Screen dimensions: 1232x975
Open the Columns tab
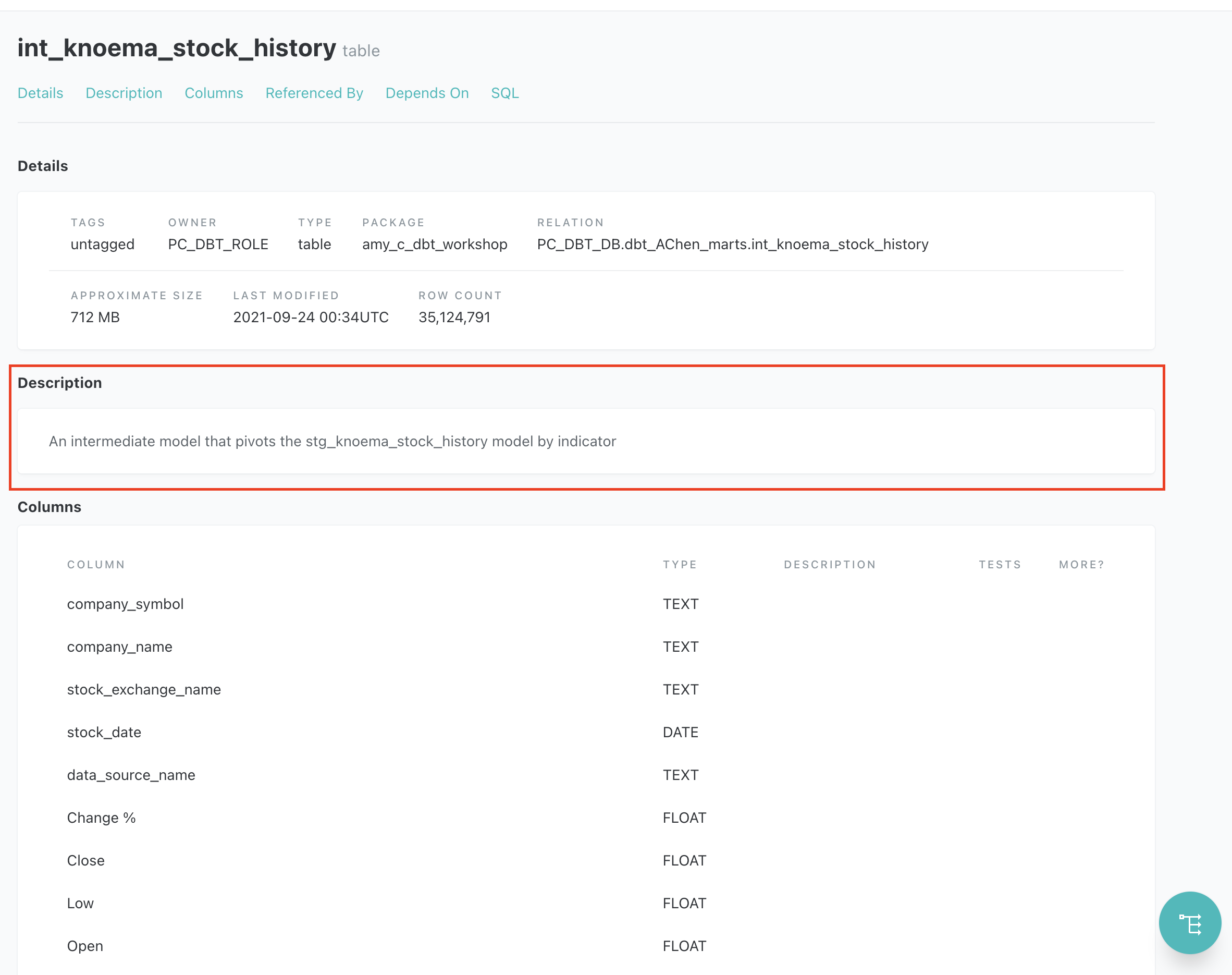tap(214, 93)
